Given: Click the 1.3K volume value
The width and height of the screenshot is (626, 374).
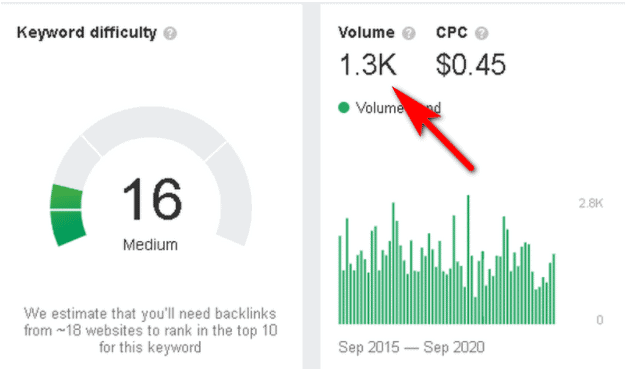Looking at the screenshot, I should point(368,65).
